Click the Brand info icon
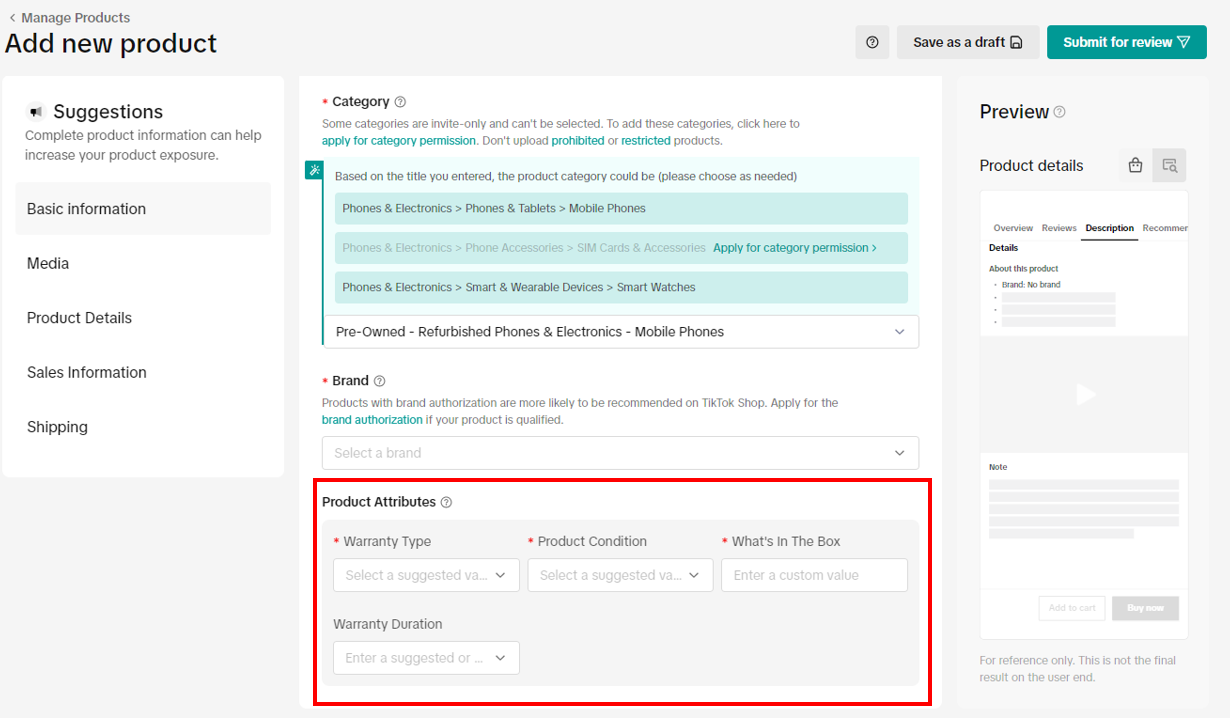The image size is (1230, 718). coord(379,381)
